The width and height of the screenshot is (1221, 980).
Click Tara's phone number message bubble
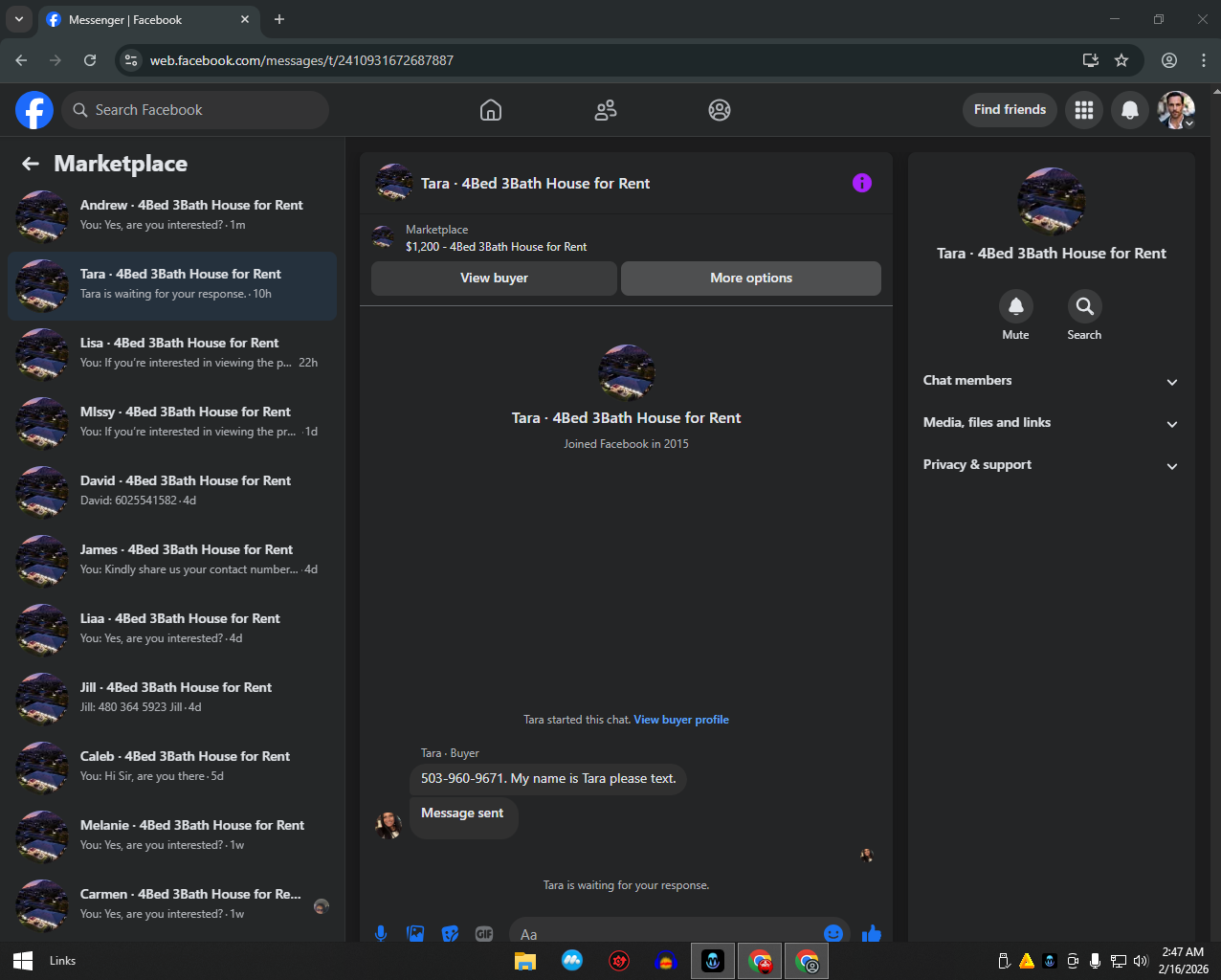click(548, 779)
